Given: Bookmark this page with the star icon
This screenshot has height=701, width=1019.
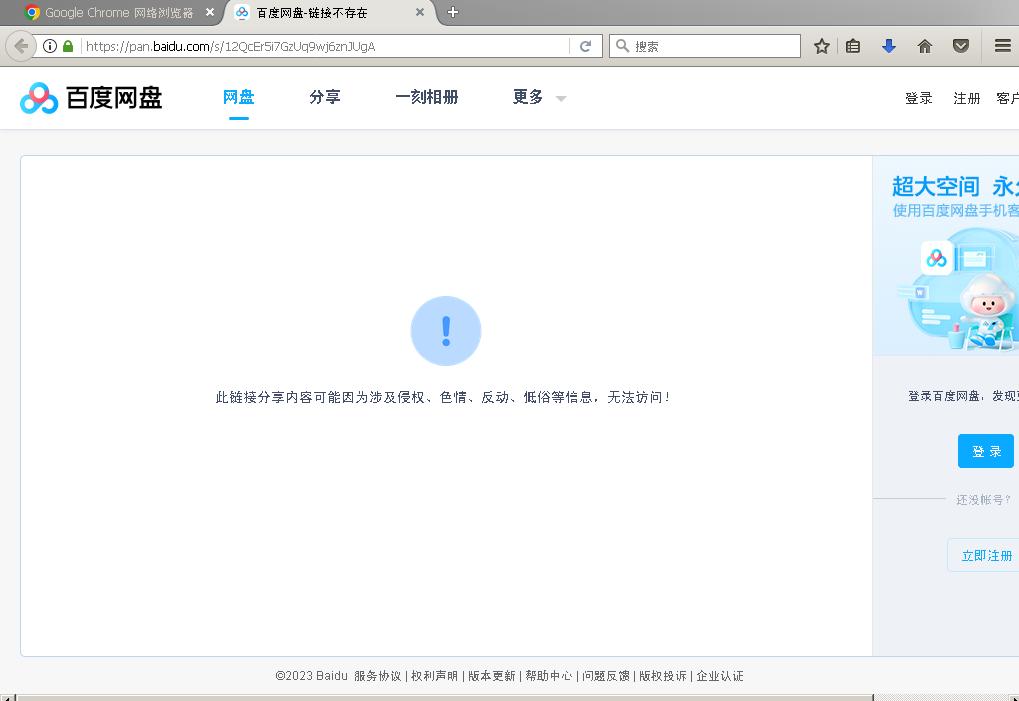Looking at the screenshot, I should [x=821, y=46].
